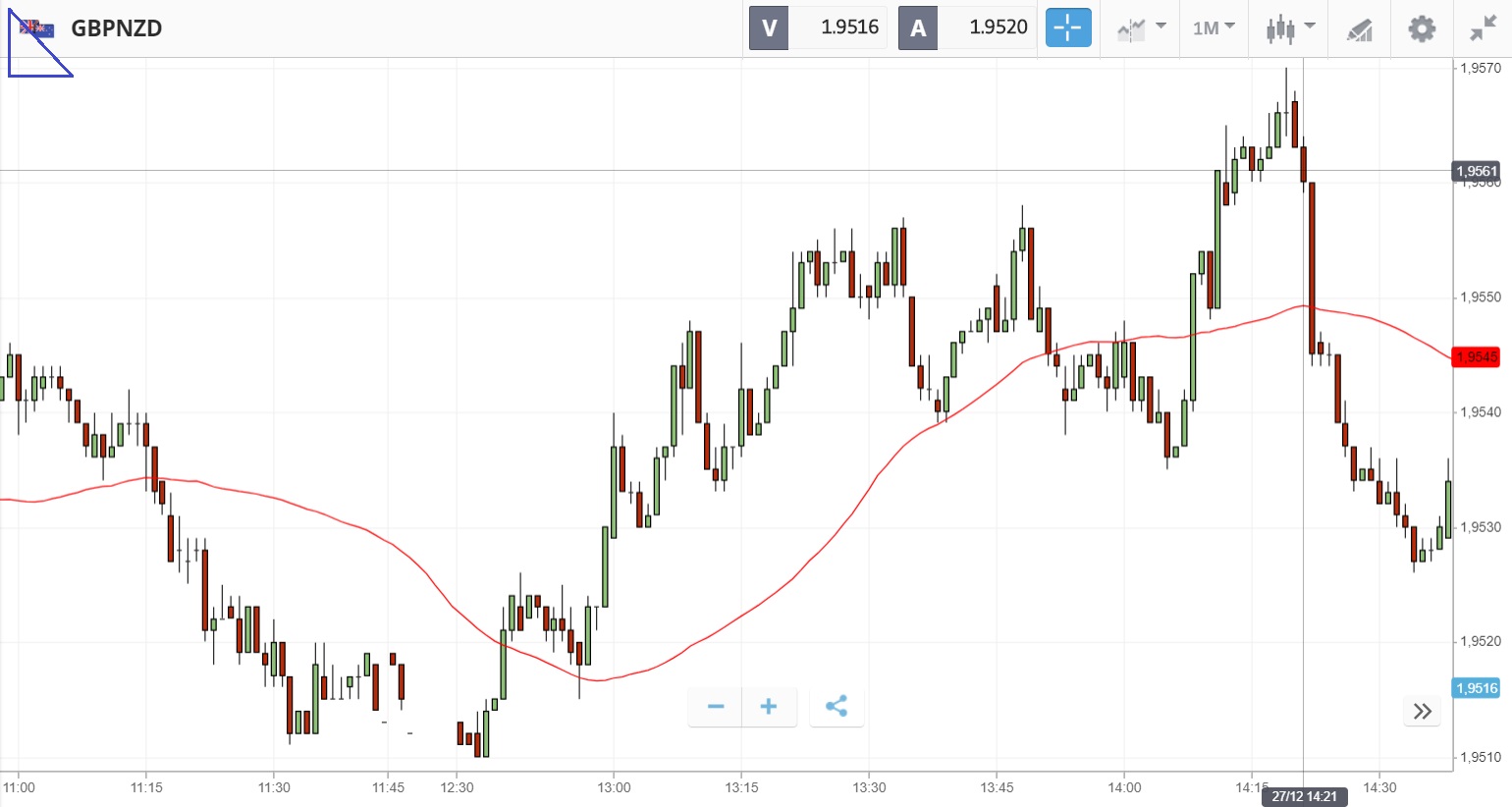Open the compare chart dropdown
This screenshot has height=807, width=1512.
coord(1141,28)
